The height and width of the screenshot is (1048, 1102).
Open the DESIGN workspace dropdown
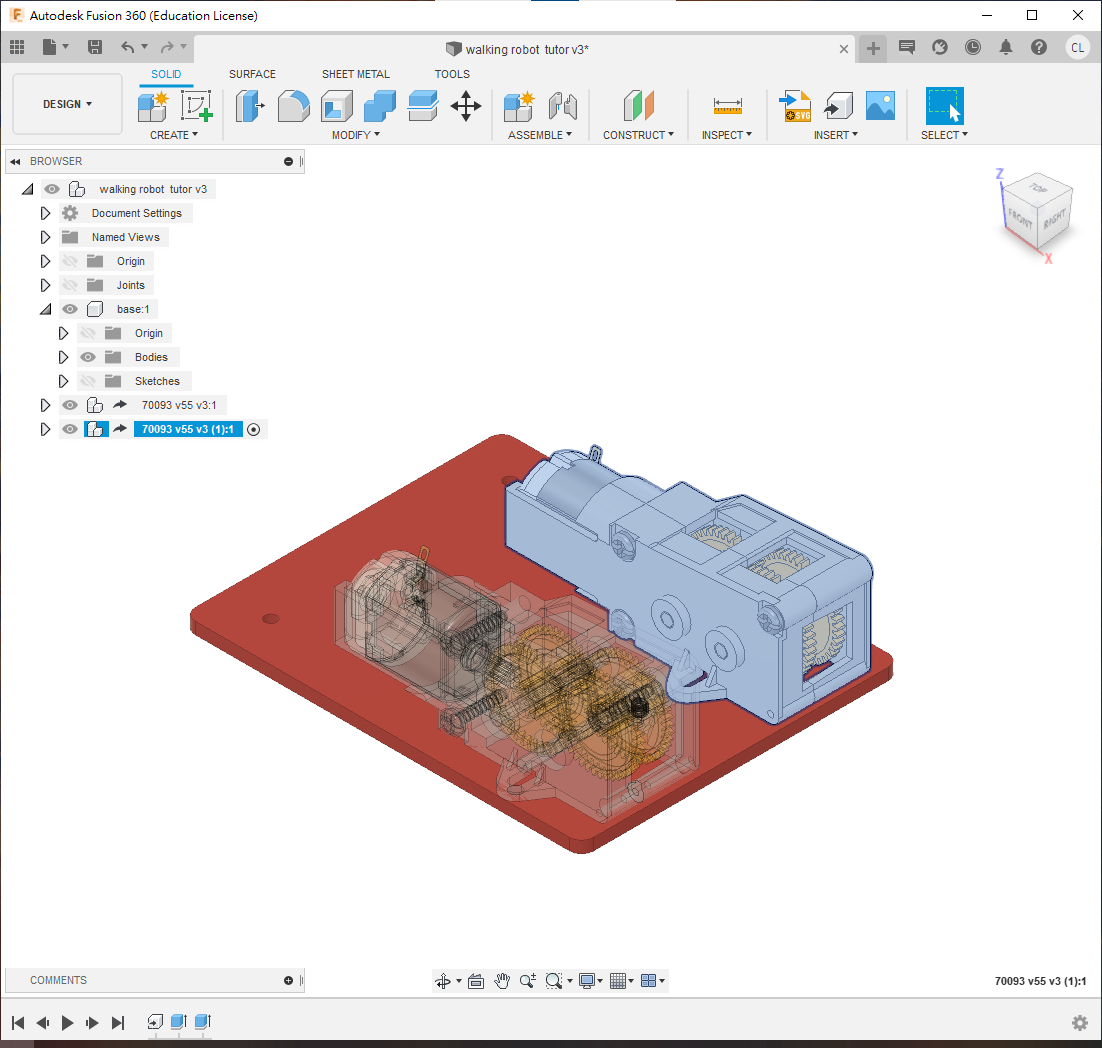click(x=67, y=104)
